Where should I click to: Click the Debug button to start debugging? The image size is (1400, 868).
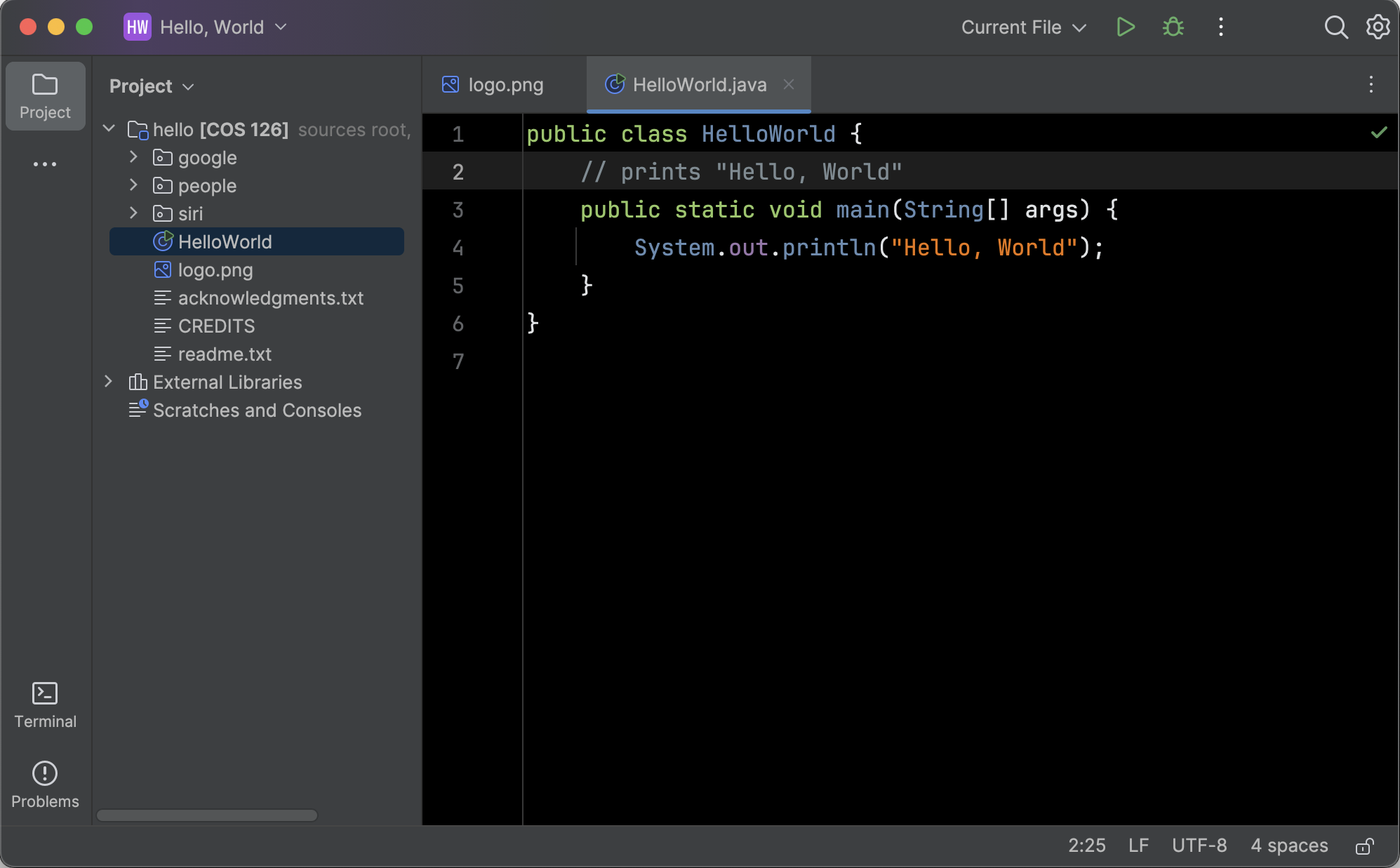(x=1172, y=27)
